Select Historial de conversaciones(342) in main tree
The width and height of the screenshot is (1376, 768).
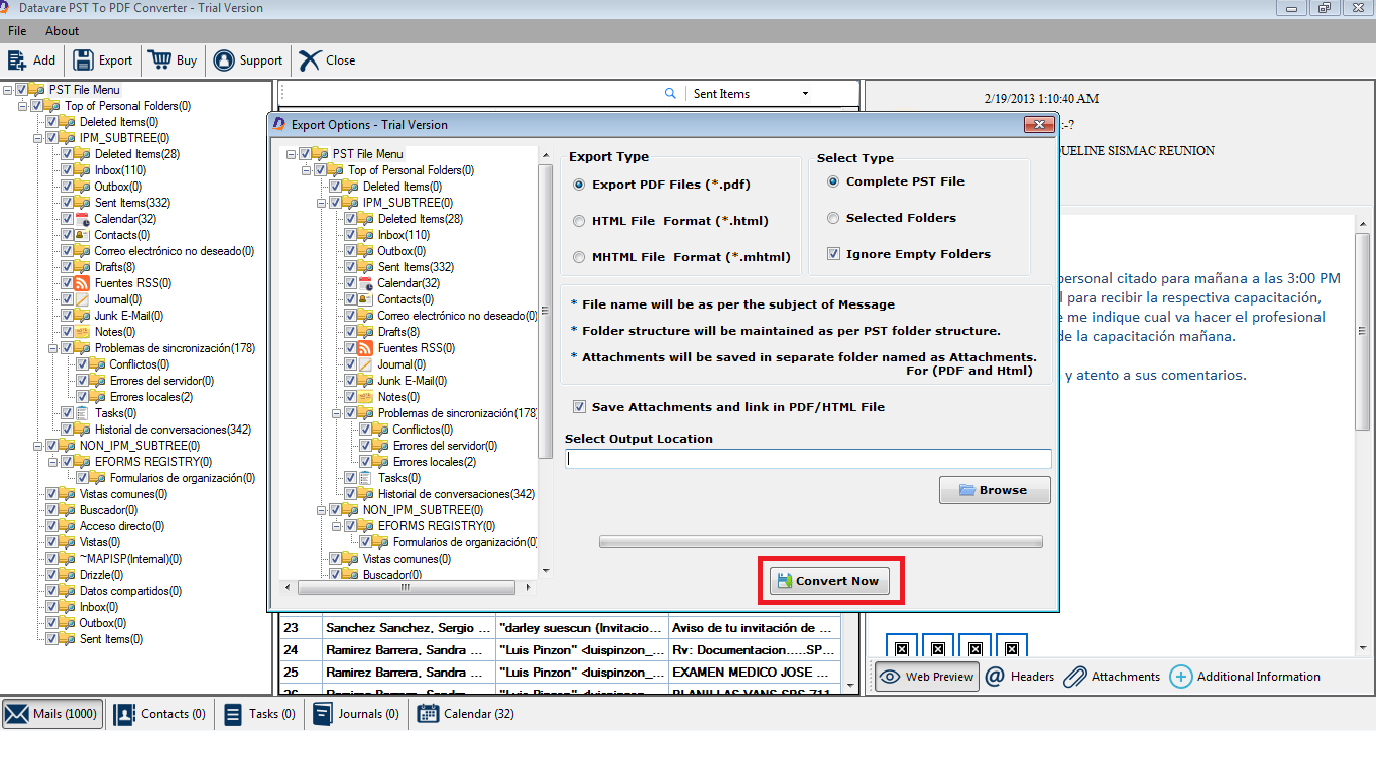(x=173, y=430)
